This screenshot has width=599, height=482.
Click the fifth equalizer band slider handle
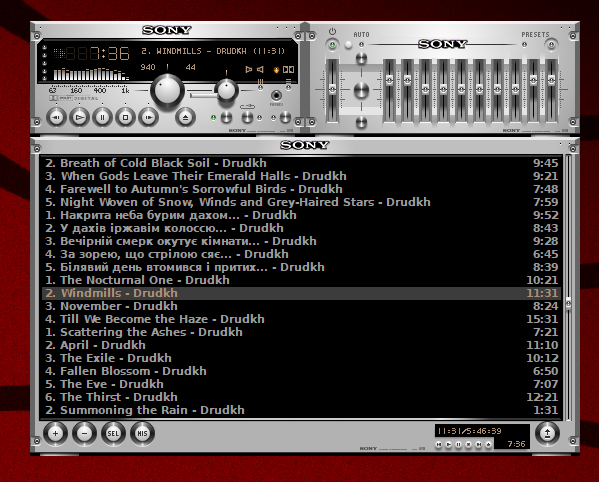tap(461, 89)
